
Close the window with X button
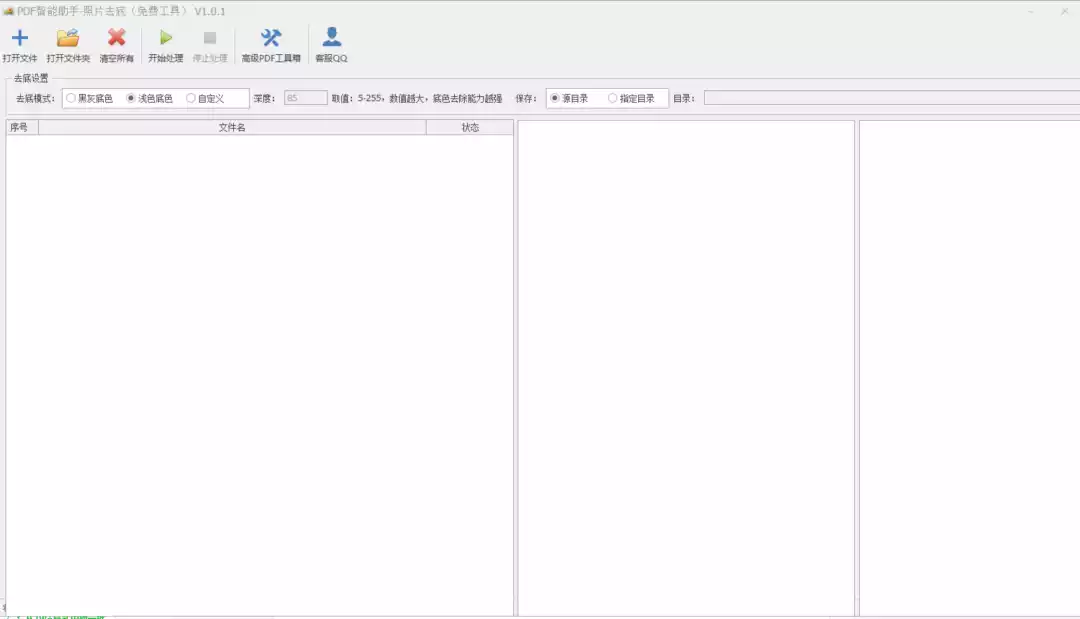click(1064, 11)
